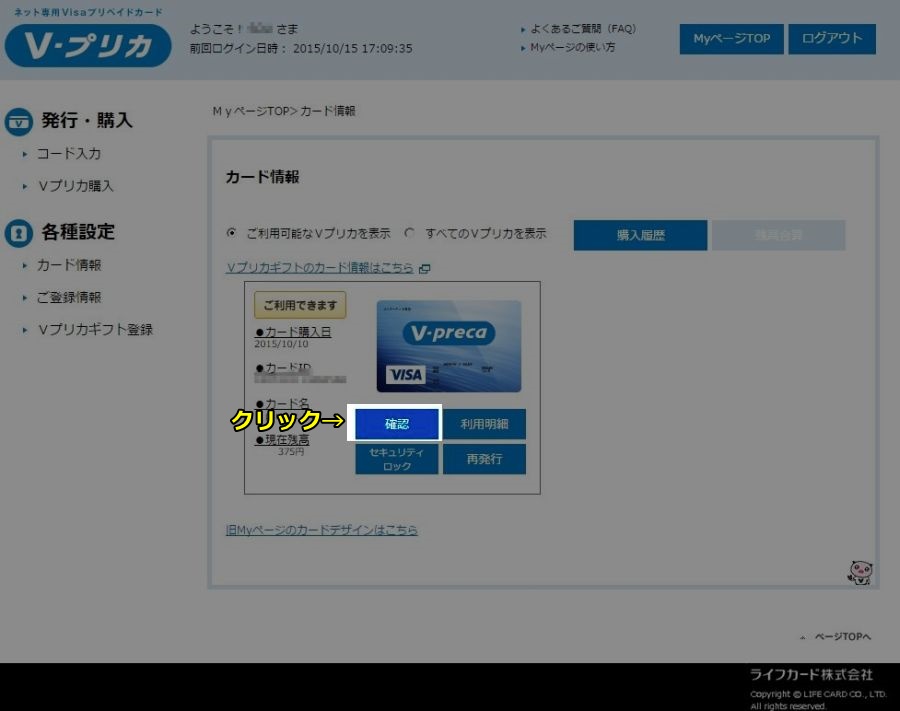Click the V-preca Visa card image
This screenshot has width=900, height=711.
(448, 346)
